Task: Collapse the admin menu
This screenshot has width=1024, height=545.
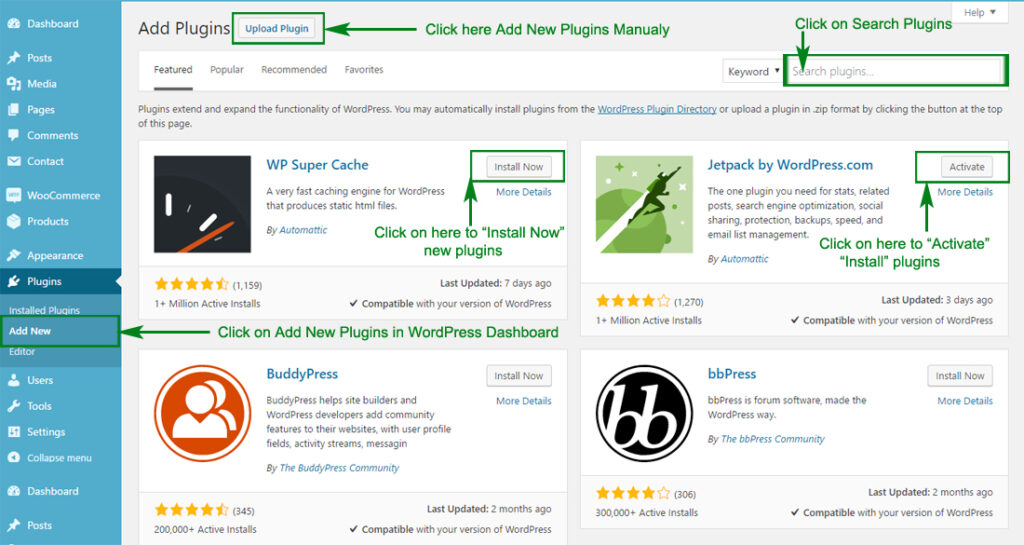Action: click(x=50, y=458)
